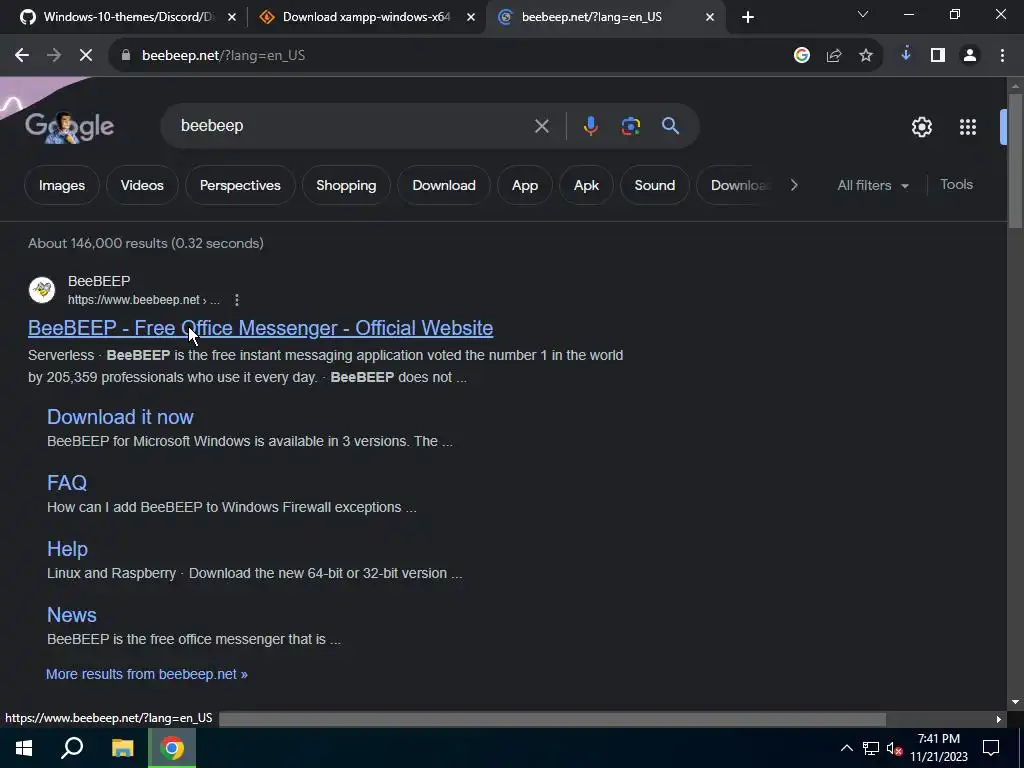Open File Explorer from the taskbar
The width and height of the screenshot is (1024, 768).
[x=122, y=748]
